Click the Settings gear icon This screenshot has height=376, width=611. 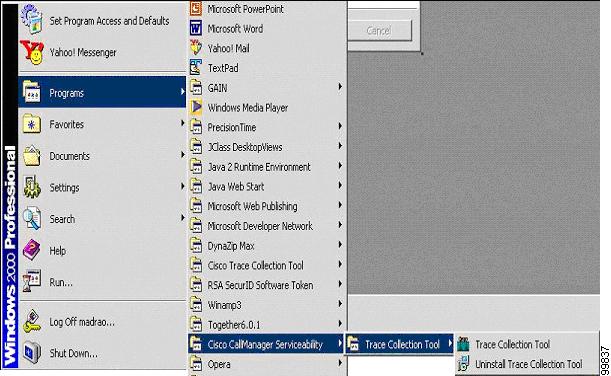[x=32, y=187]
